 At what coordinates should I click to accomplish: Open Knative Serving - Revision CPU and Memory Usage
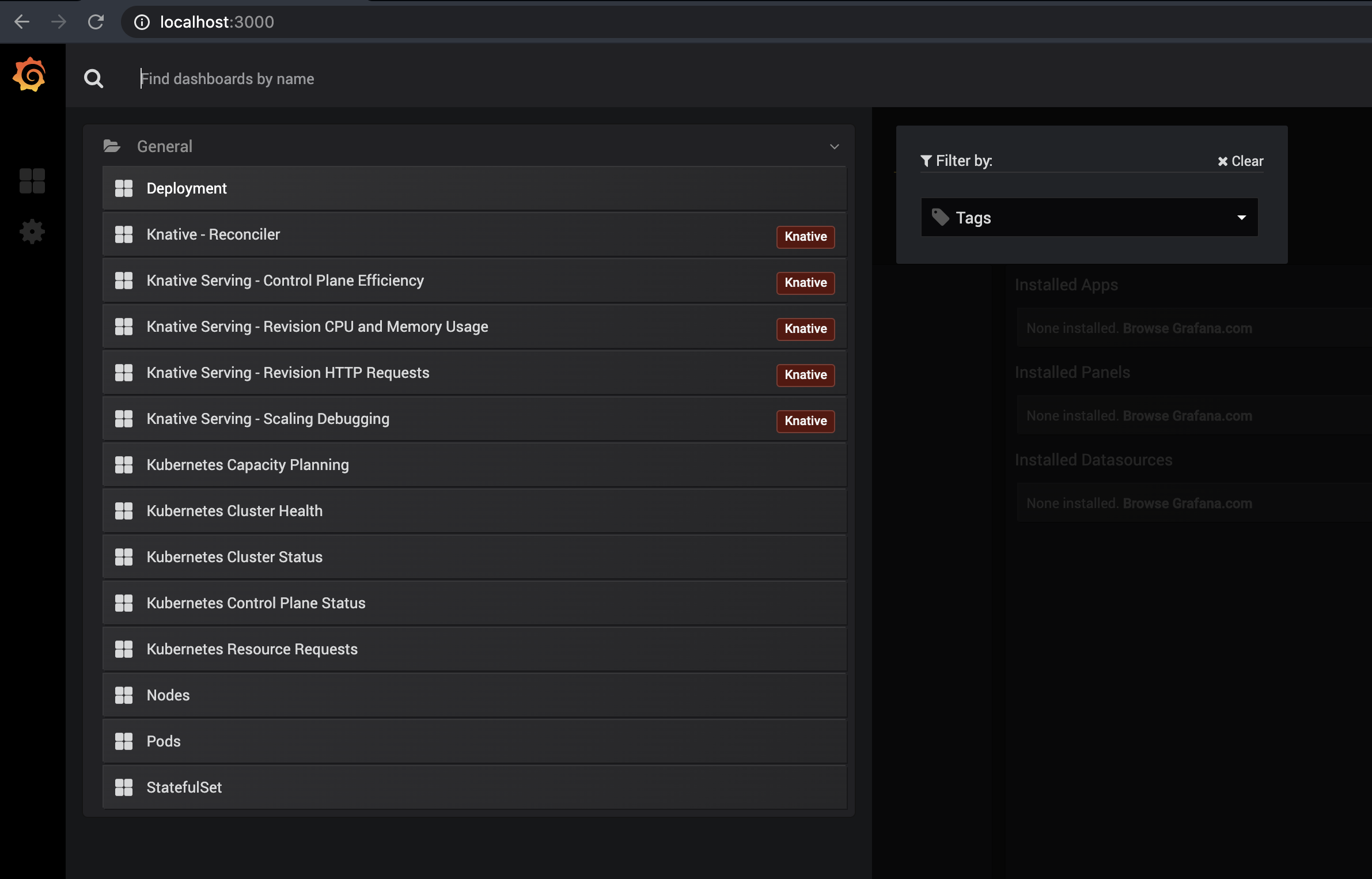click(x=475, y=327)
